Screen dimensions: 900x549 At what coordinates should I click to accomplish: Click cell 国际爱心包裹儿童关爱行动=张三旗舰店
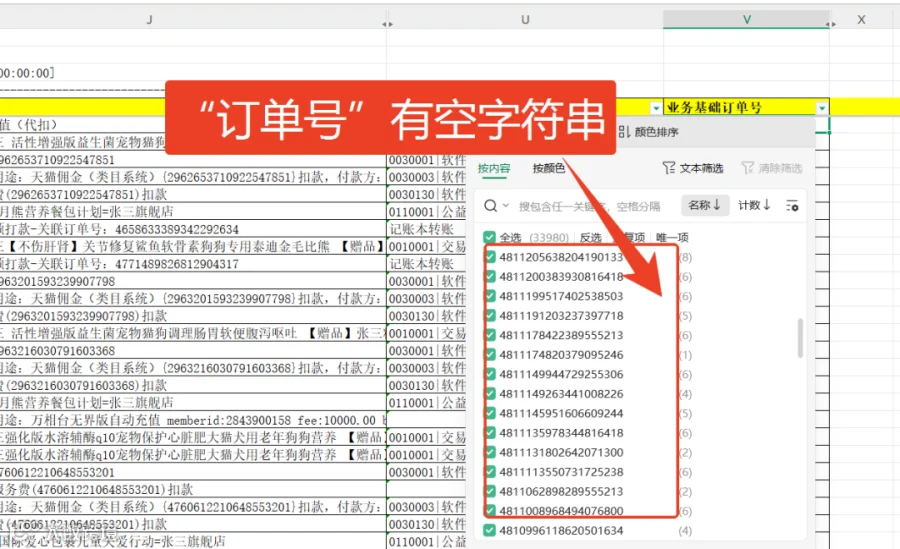click(x=193, y=542)
